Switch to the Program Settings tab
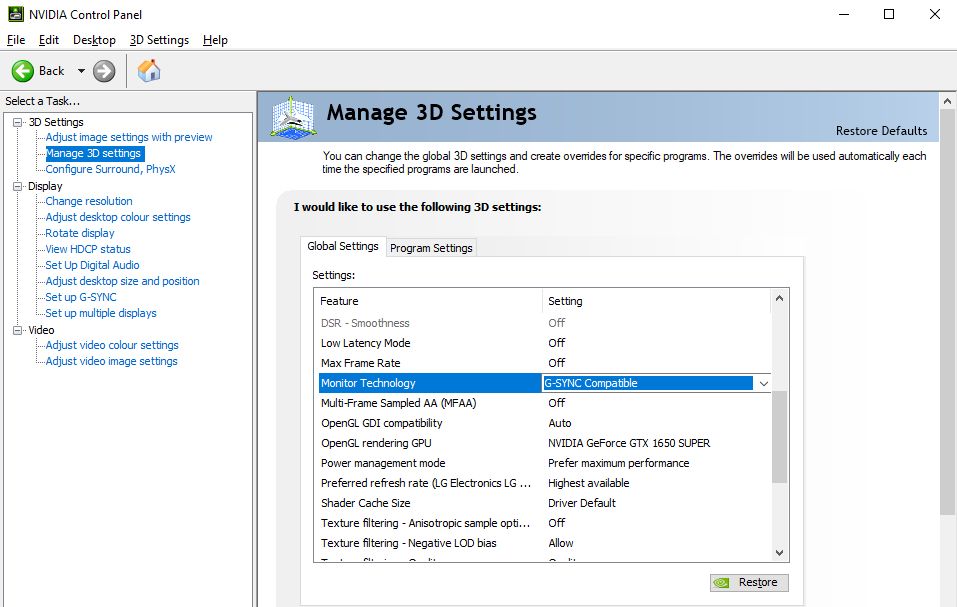The width and height of the screenshot is (957, 607). [431, 248]
